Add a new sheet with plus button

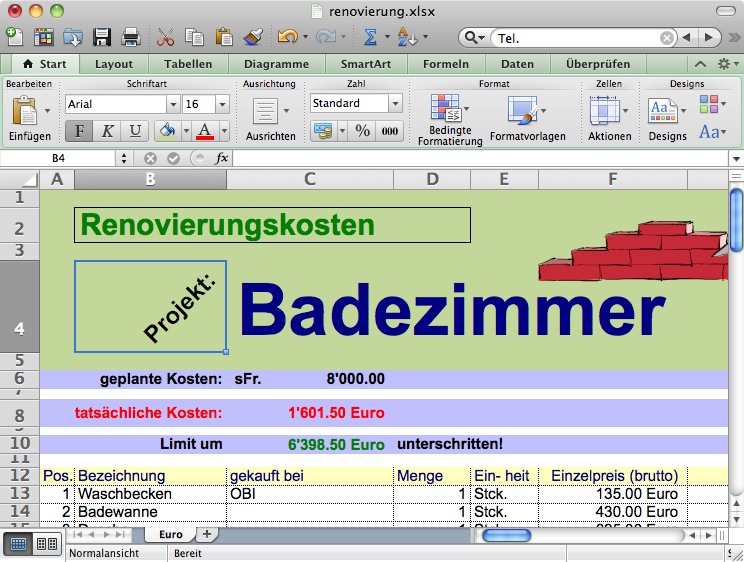[x=207, y=535]
